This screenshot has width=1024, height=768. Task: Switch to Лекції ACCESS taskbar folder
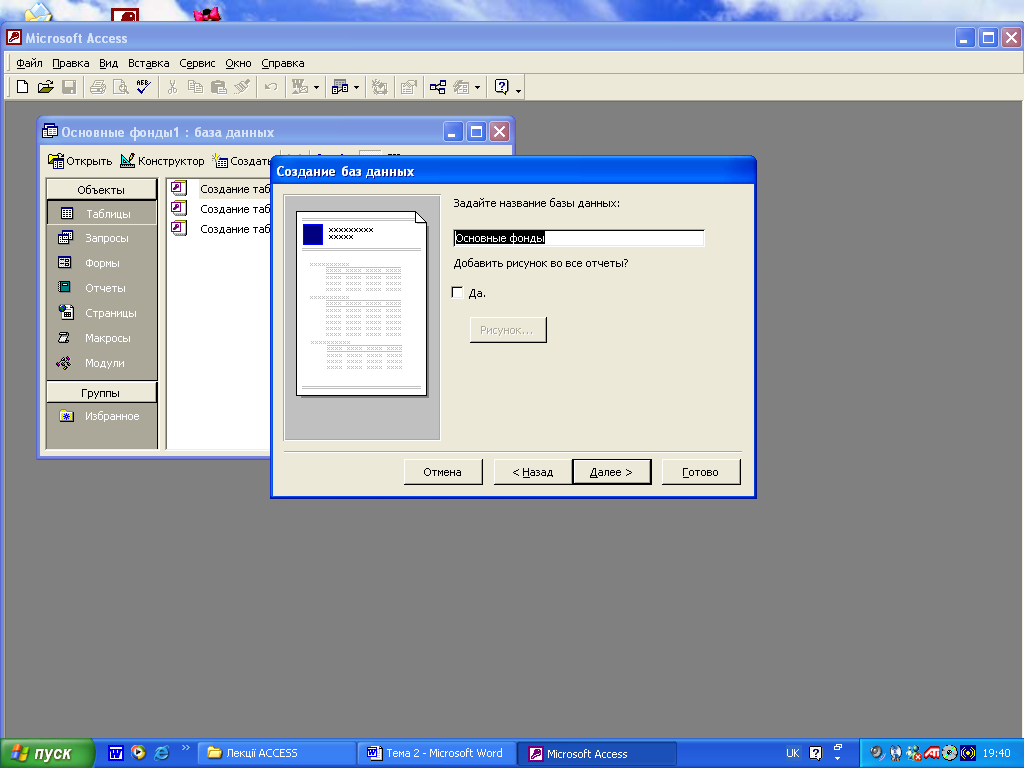point(276,753)
